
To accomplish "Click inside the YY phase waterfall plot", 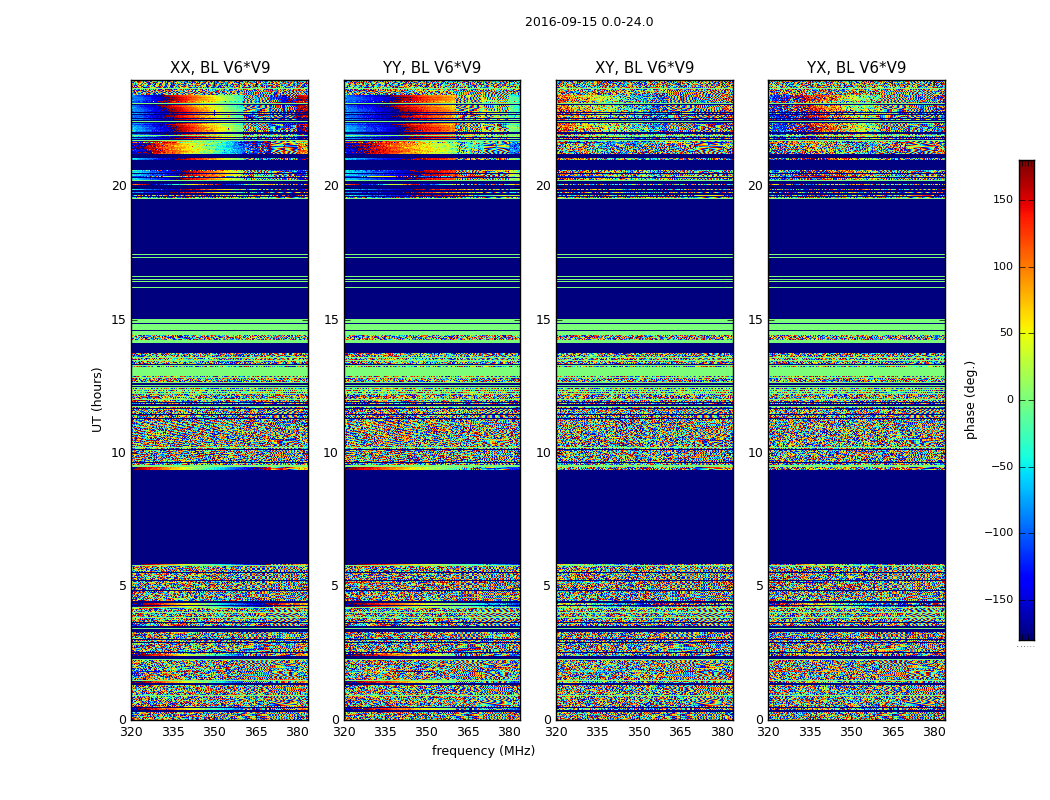I will point(432,400).
